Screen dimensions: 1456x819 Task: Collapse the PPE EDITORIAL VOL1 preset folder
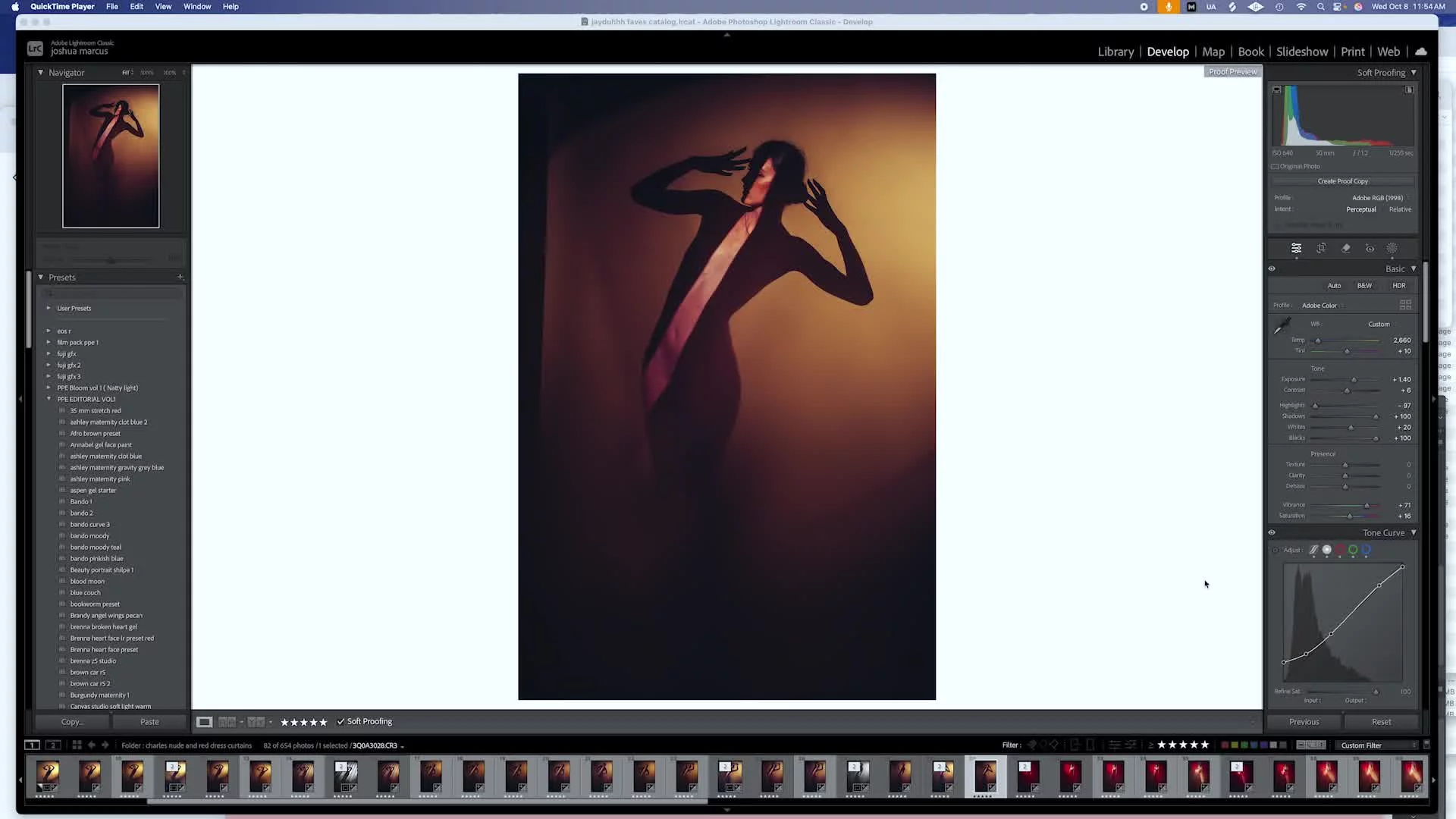(x=49, y=399)
